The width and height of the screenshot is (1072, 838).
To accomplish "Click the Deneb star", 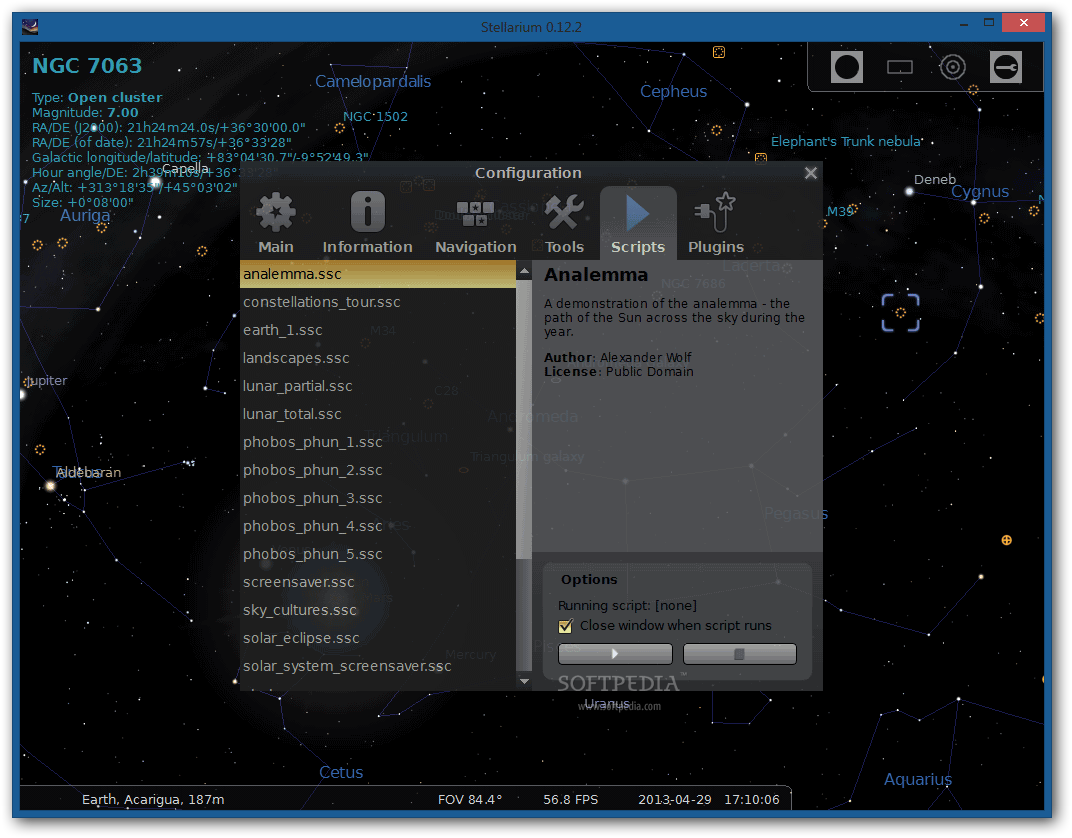I will tap(909, 192).
